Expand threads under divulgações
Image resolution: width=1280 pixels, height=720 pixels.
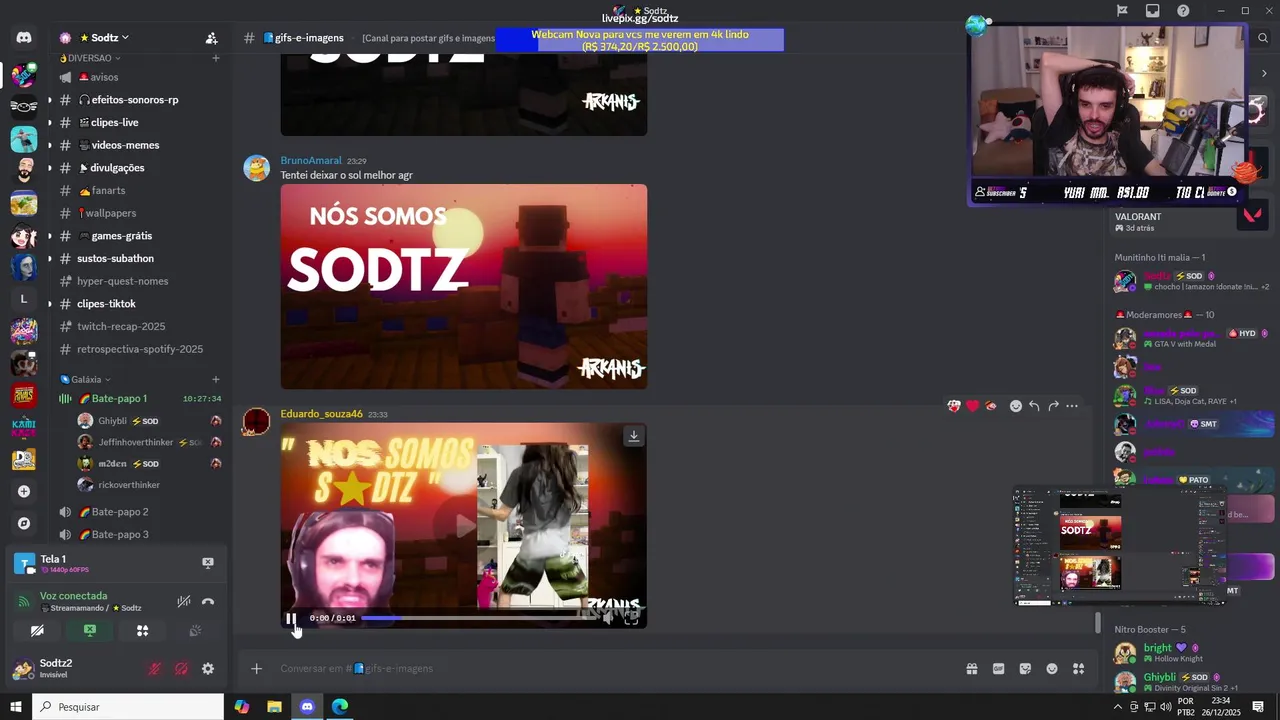(49, 168)
